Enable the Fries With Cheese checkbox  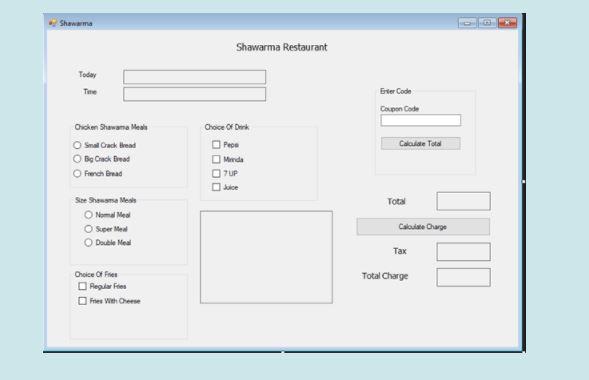click(82, 301)
